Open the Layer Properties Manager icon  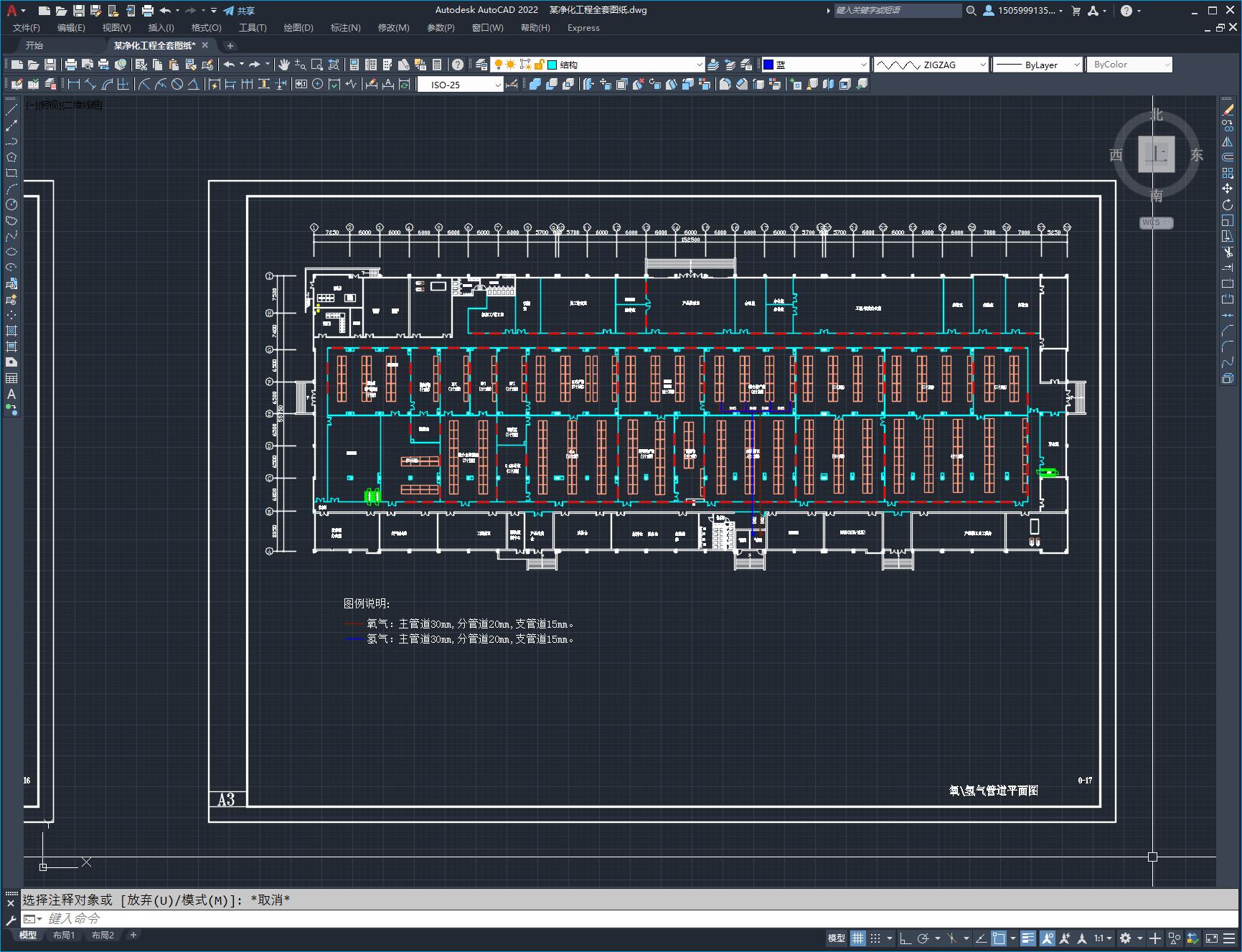click(481, 65)
